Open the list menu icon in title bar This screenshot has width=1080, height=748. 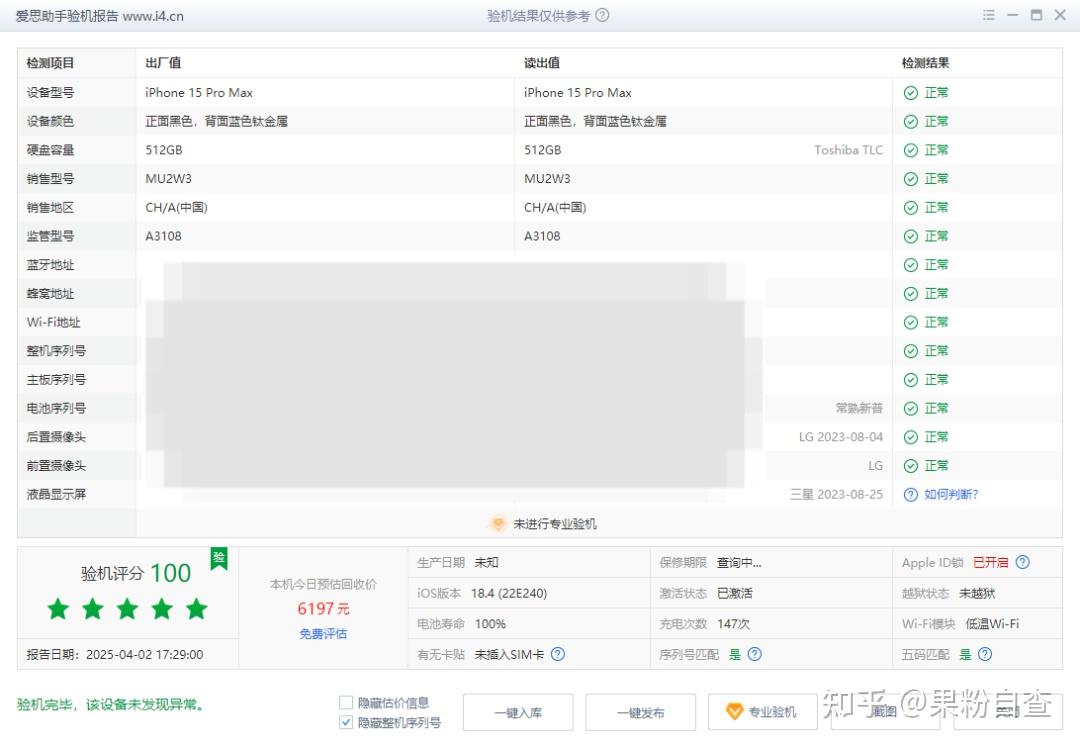988,15
